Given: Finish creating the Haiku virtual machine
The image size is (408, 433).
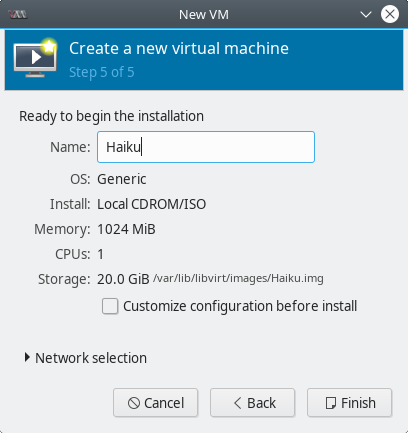Looking at the screenshot, I should [349, 403].
